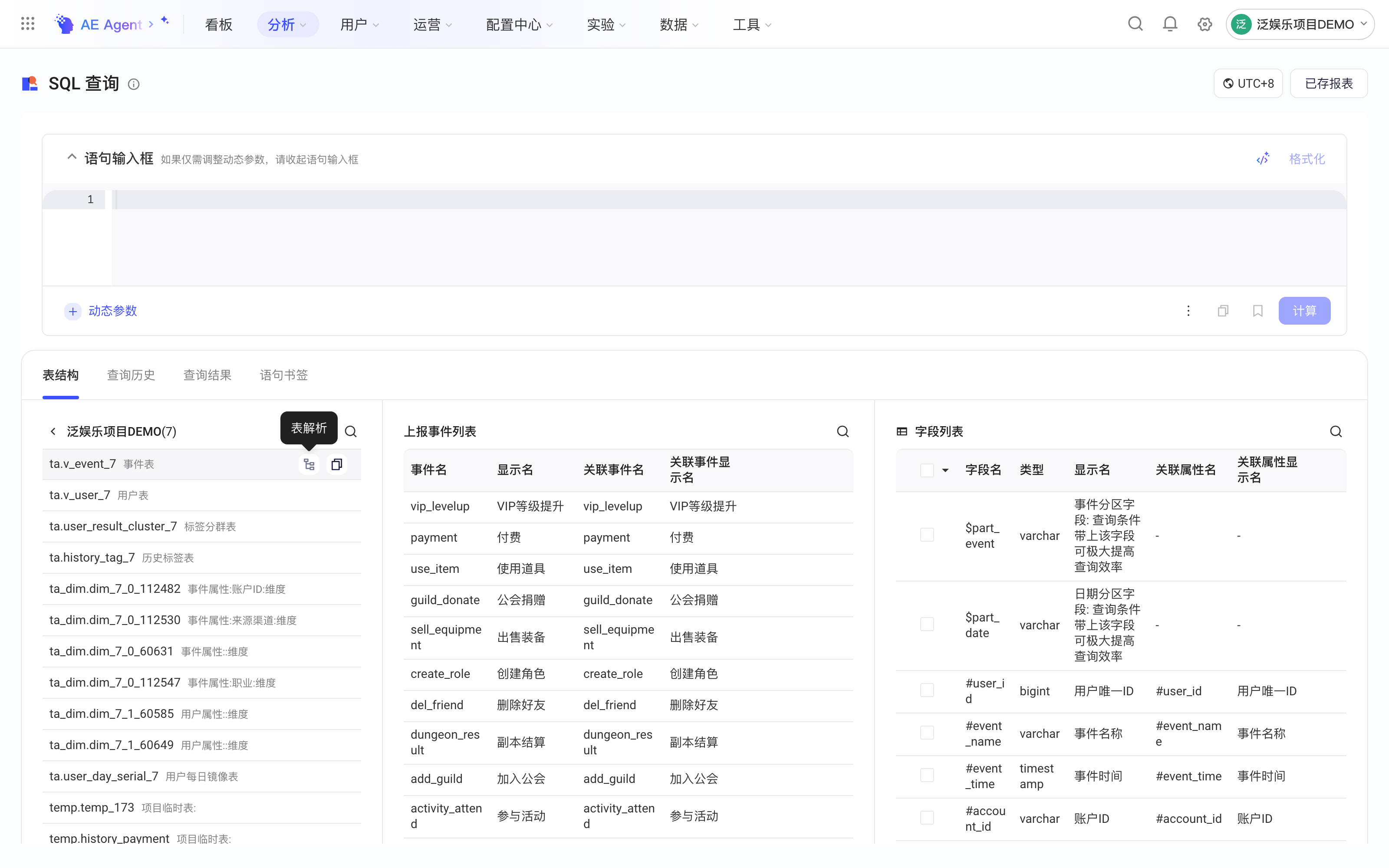Switch to the 查询结果 tab
Image resolution: width=1389 pixels, height=868 pixels.
(x=207, y=375)
